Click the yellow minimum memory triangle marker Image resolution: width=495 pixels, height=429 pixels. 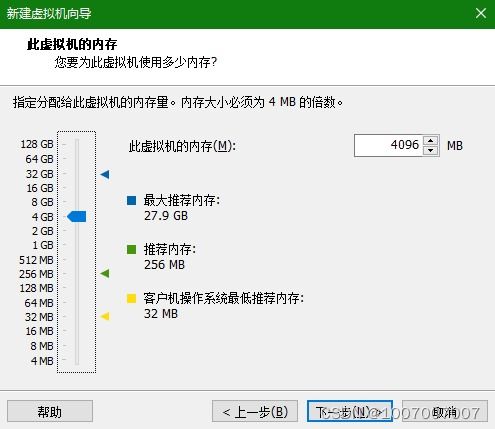105,316
